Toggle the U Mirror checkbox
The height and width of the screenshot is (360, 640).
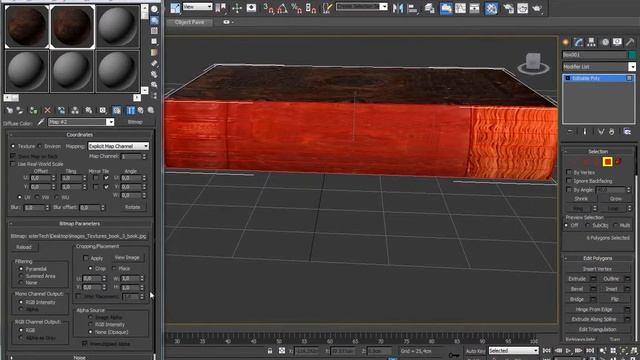pos(96,178)
